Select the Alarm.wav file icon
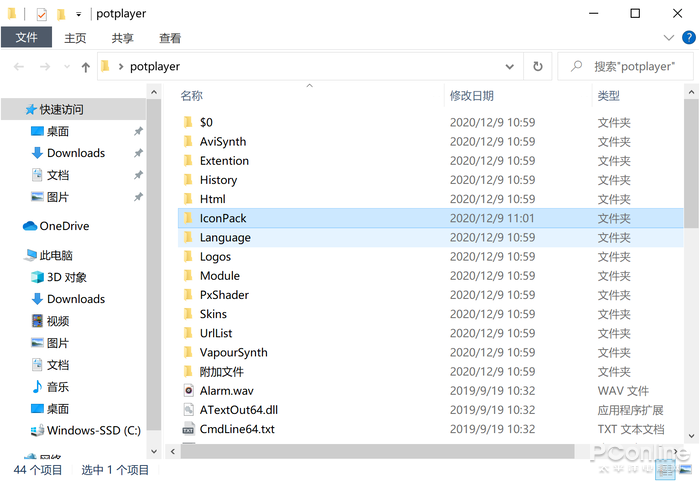This screenshot has width=700, height=481. point(188,391)
